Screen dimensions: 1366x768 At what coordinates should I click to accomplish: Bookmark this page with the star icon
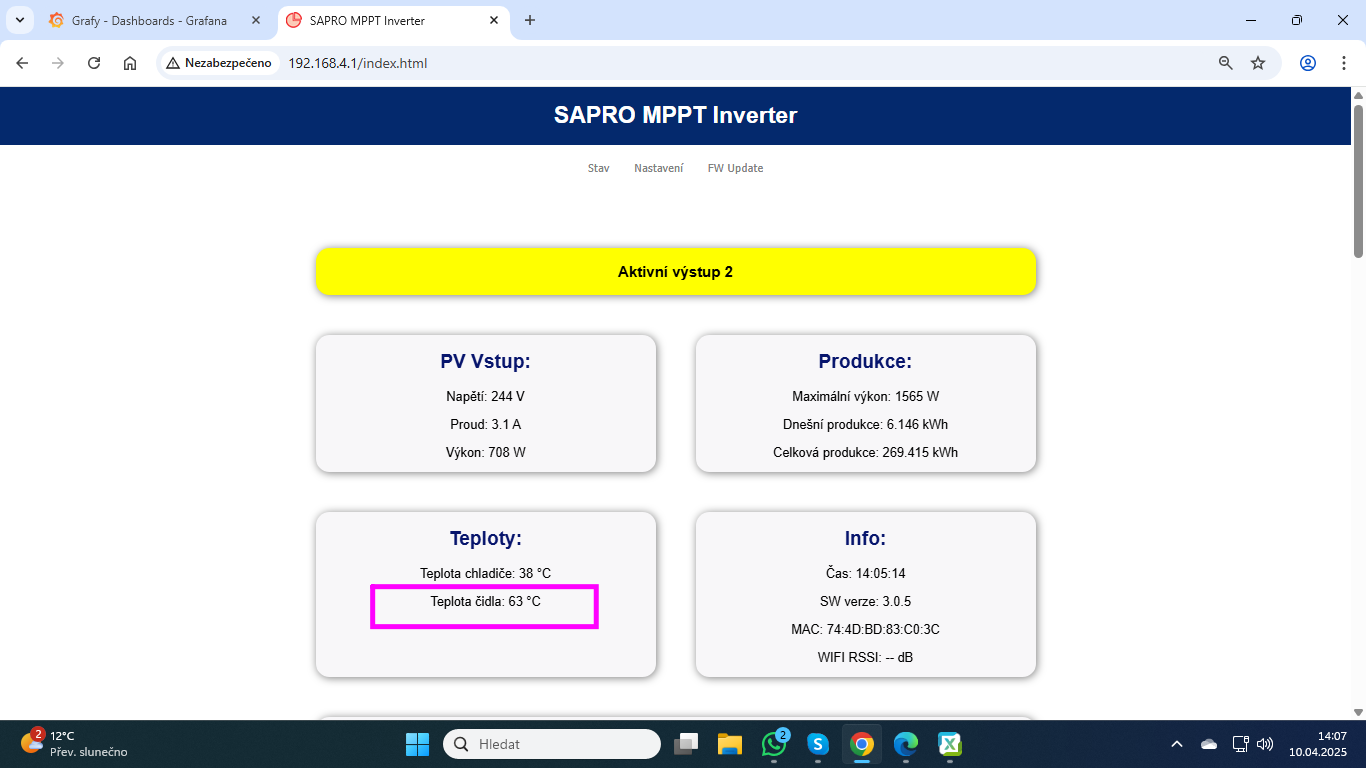pyautogui.click(x=1258, y=63)
